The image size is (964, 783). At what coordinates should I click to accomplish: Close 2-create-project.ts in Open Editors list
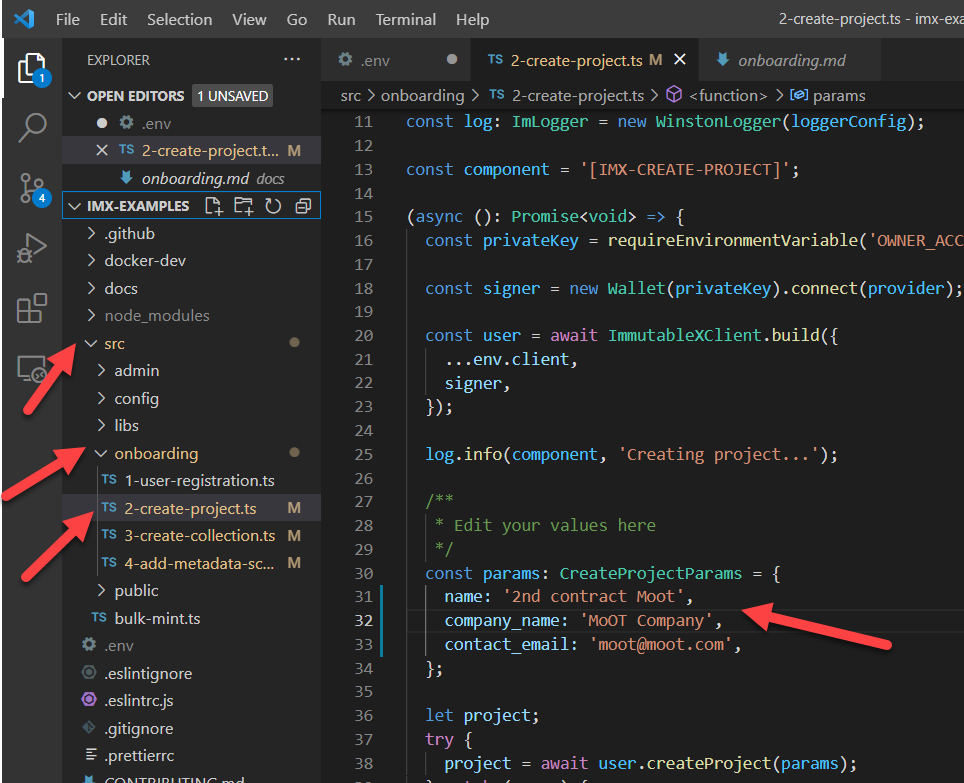[102, 151]
